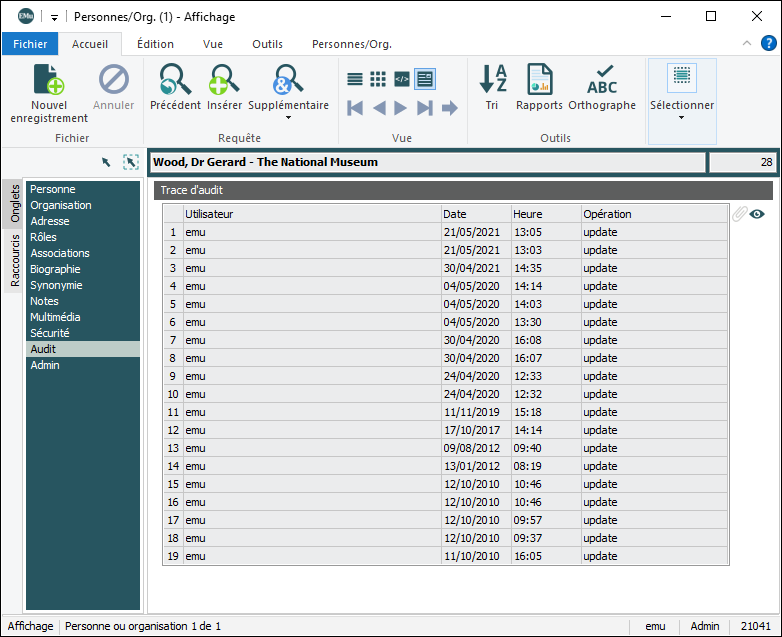The height and width of the screenshot is (637, 782).
Task: Collapse the ribbon with the chevron arrow
Action: pyautogui.click(x=747, y=44)
